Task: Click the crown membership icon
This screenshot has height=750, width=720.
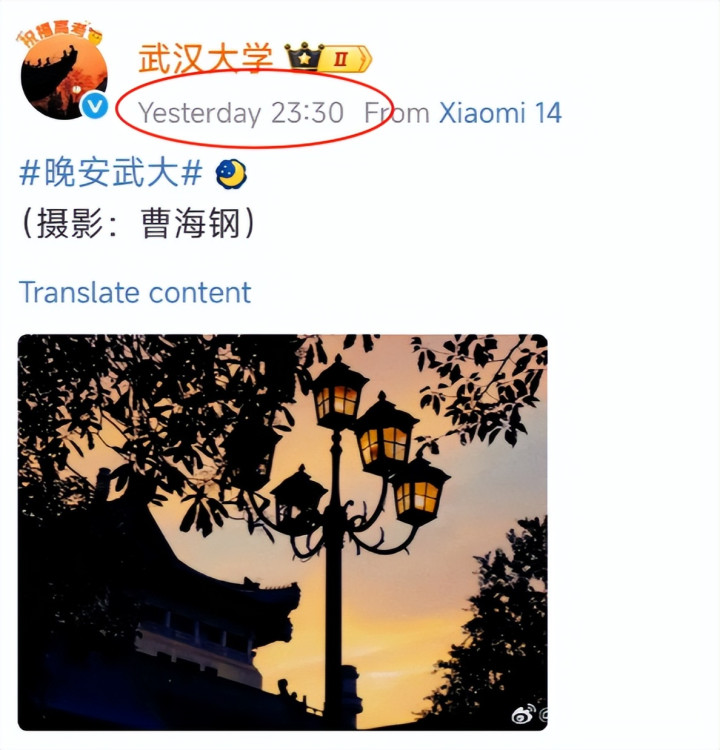Action: (x=304, y=57)
